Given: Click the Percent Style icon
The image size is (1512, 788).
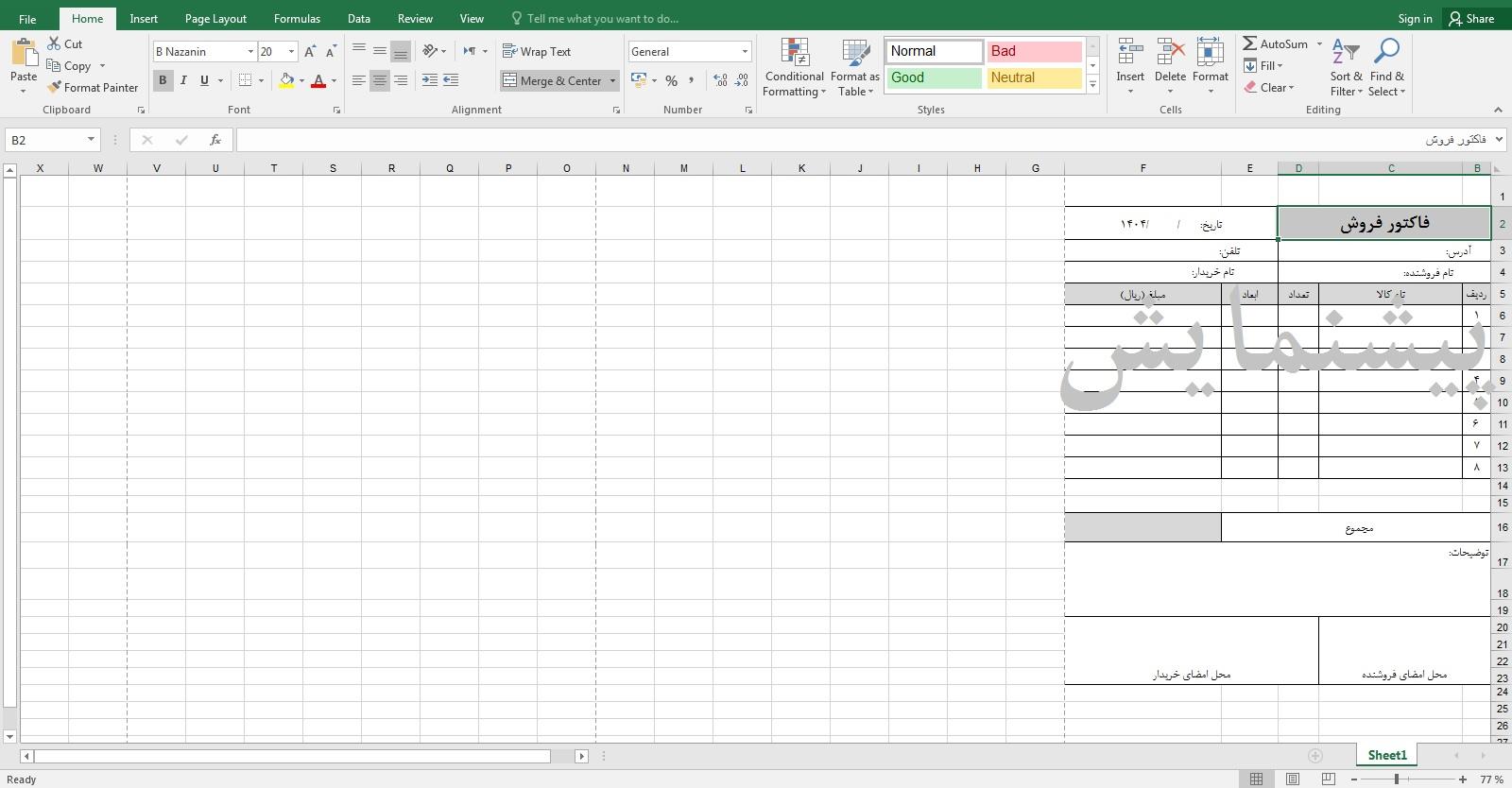Looking at the screenshot, I should tap(671, 81).
